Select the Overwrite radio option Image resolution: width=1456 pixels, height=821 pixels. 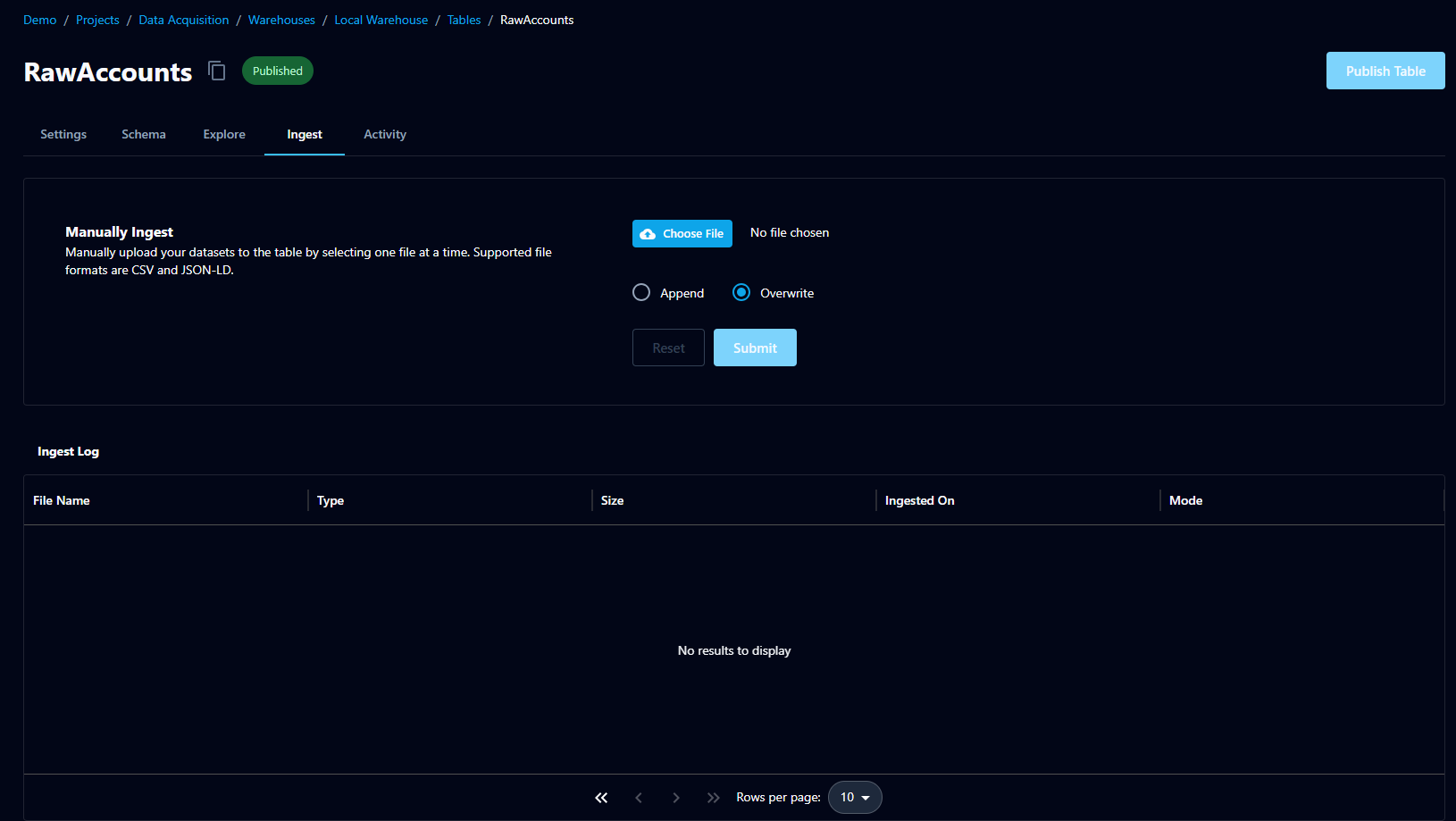[741, 292]
